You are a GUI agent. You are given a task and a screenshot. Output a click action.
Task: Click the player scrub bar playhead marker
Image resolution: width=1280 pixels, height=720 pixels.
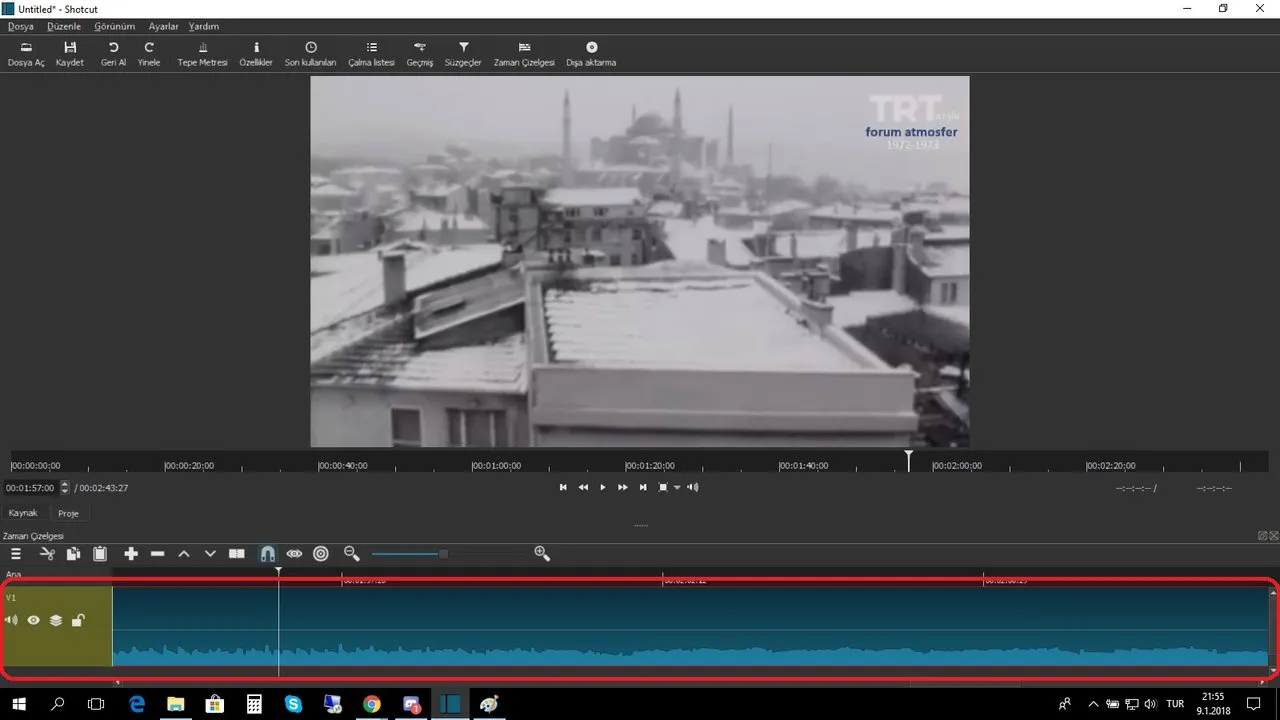tap(909, 458)
